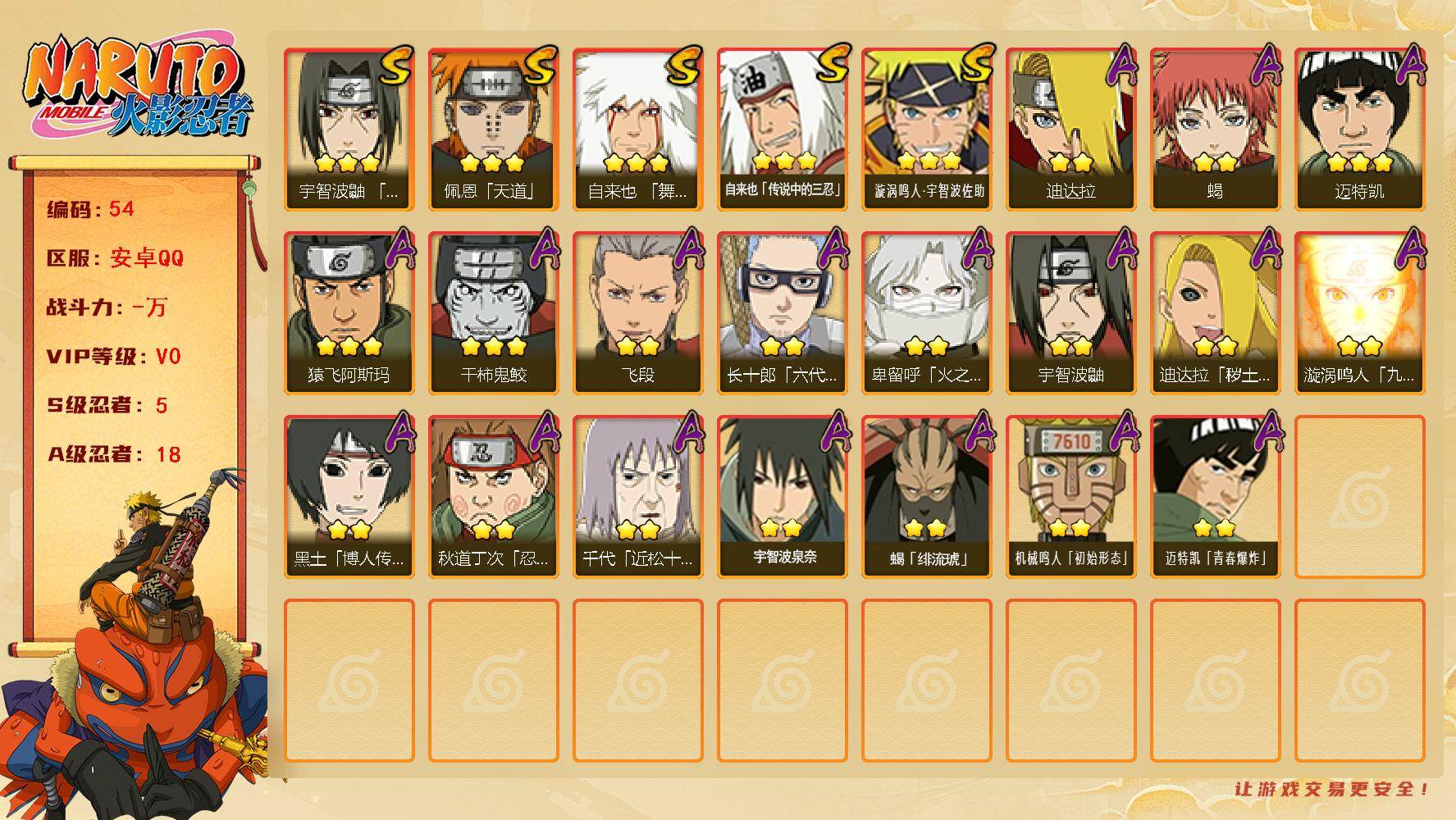
Task: Click the VIP等级 V0 label
Action: [113, 357]
